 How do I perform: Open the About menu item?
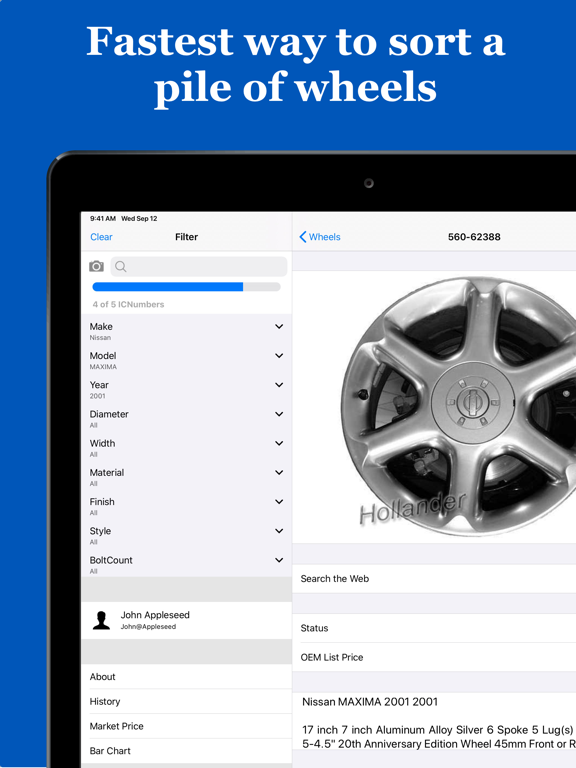coord(186,677)
